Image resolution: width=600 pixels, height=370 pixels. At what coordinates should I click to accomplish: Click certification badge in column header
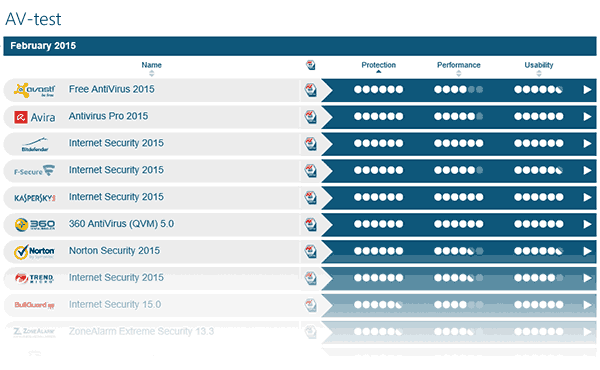pos(311,65)
